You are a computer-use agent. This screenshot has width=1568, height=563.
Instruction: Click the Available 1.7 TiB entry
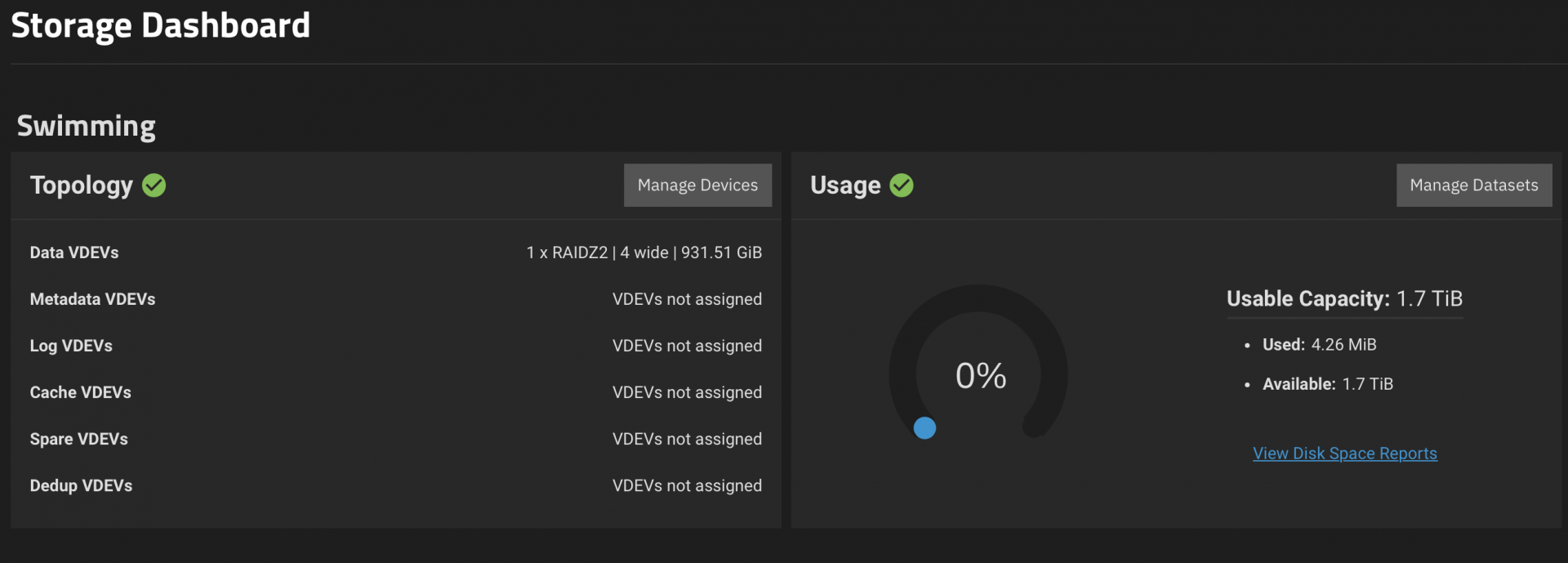pyautogui.click(x=1327, y=384)
